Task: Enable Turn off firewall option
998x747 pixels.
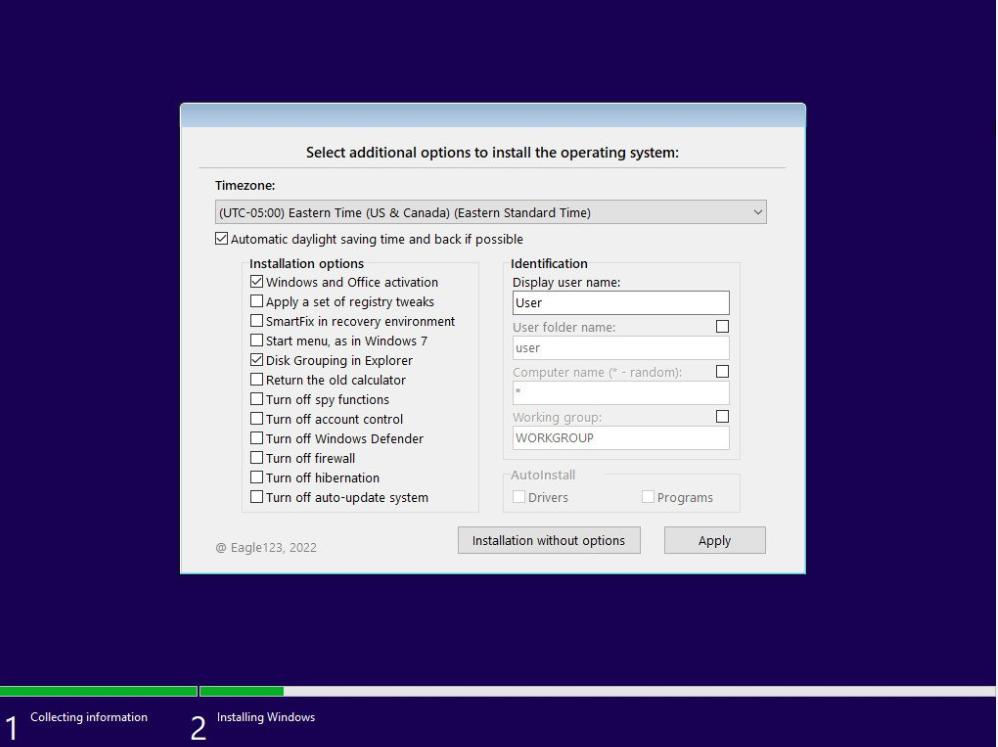Action: click(257, 457)
